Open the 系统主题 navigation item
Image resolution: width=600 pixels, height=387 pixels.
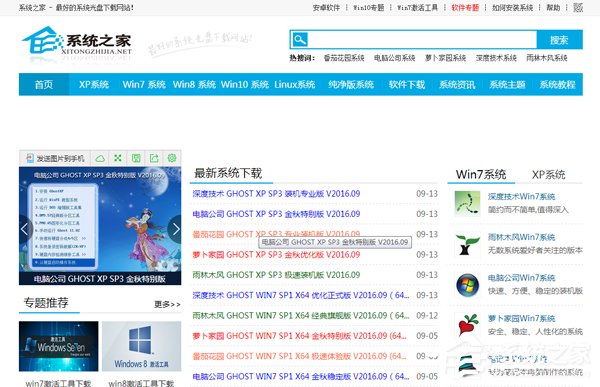507,84
